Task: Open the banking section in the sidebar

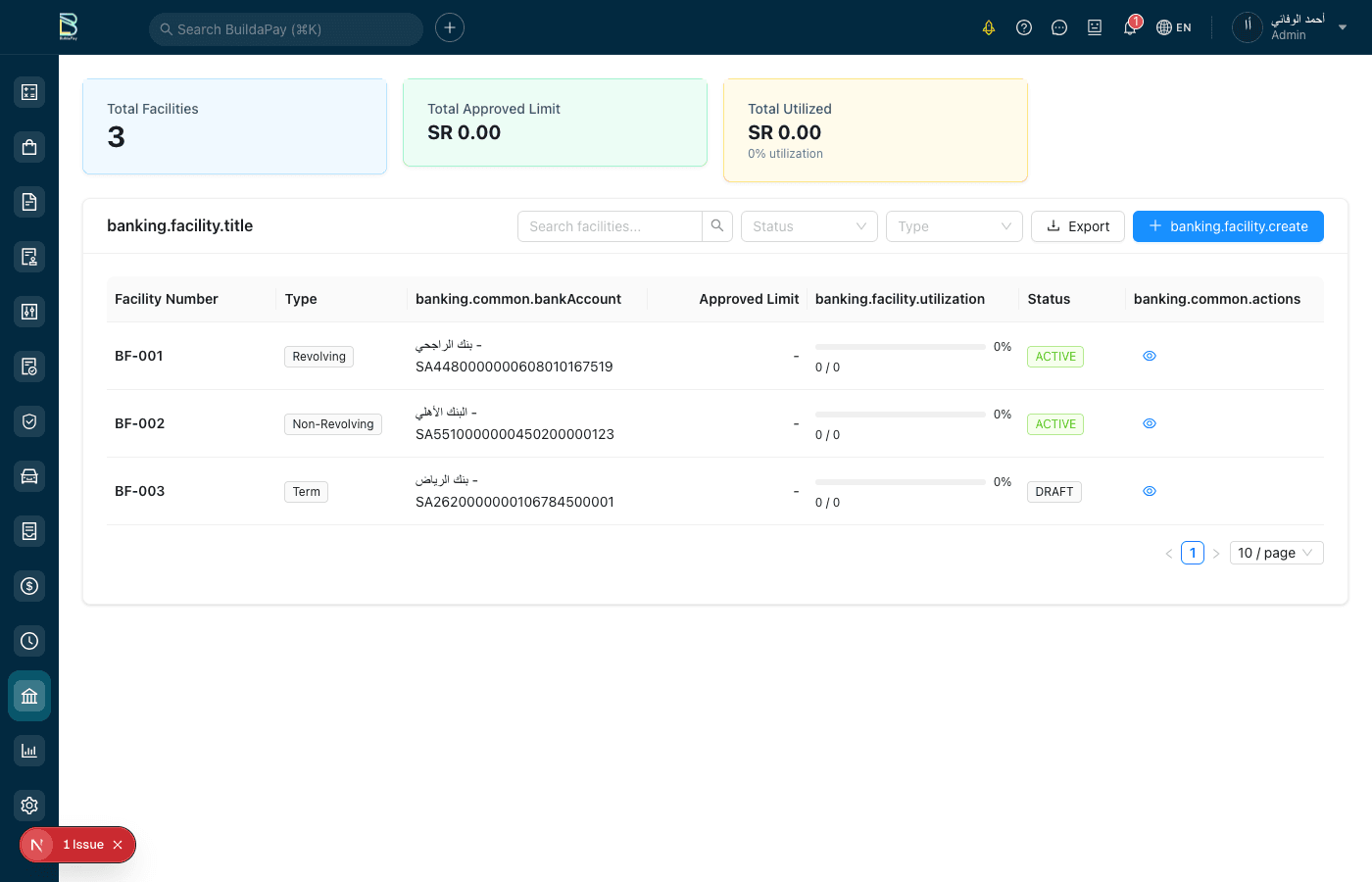Action: [x=29, y=696]
